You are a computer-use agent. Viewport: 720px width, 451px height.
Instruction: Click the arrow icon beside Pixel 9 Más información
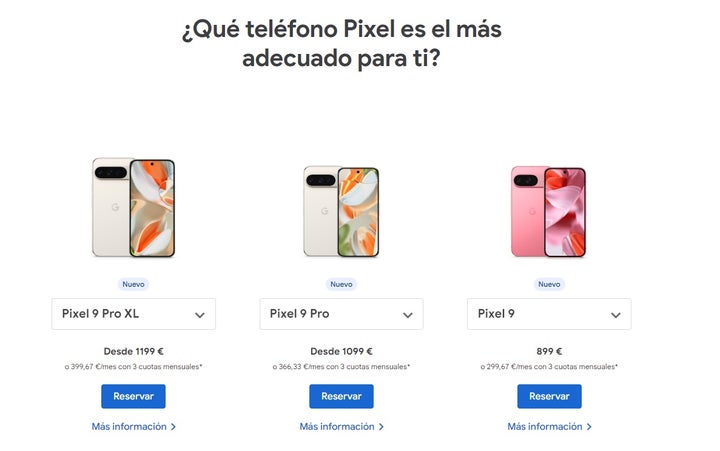[589, 427]
